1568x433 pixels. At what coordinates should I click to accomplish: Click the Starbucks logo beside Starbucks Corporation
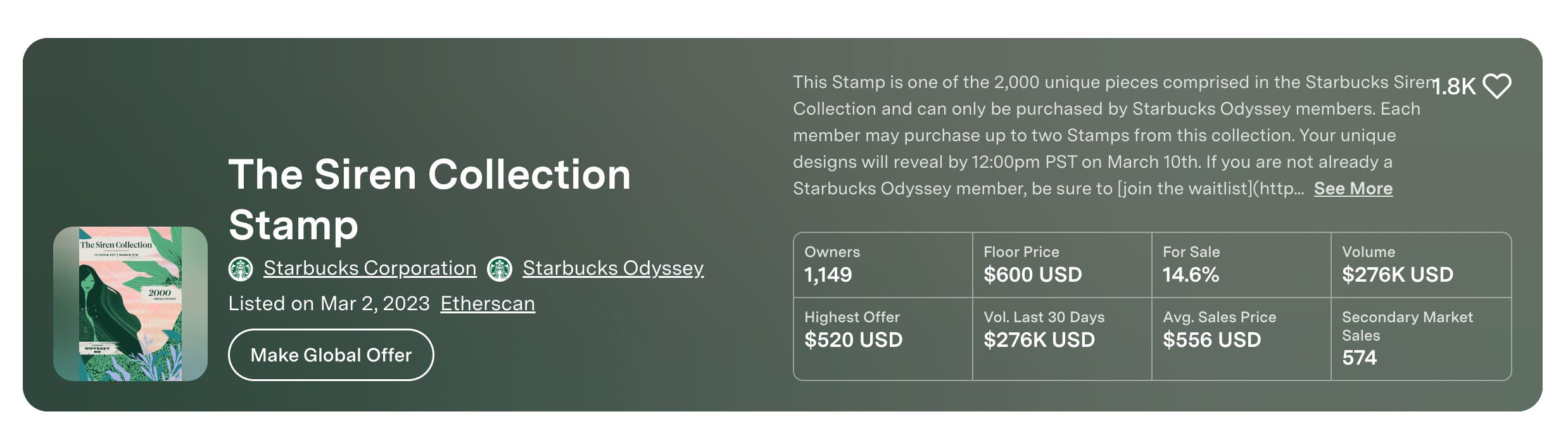pos(241,268)
